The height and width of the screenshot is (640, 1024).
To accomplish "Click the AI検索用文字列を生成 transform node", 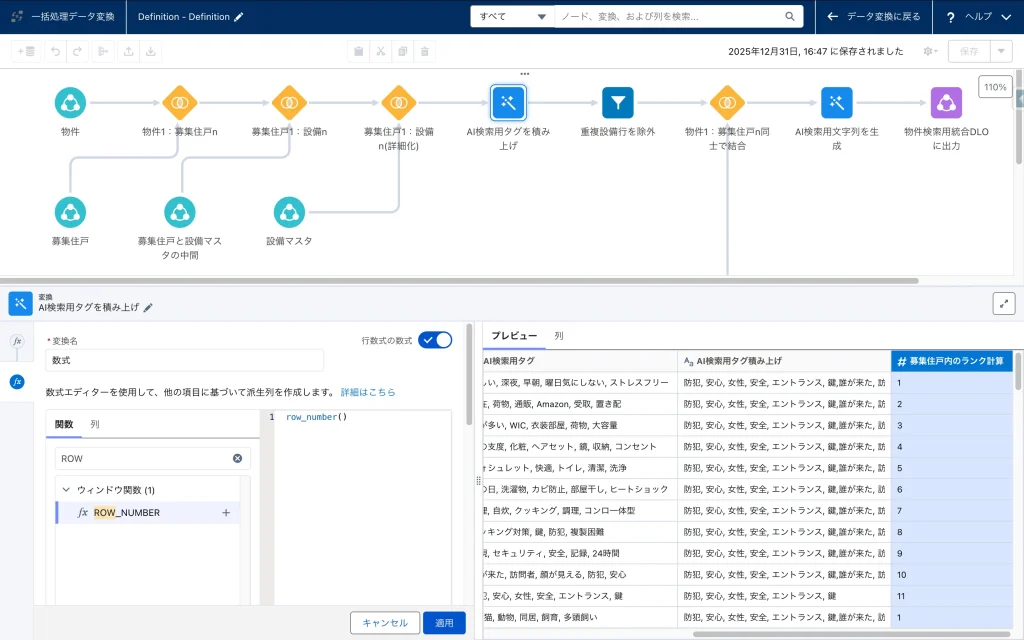I will point(836,102).
